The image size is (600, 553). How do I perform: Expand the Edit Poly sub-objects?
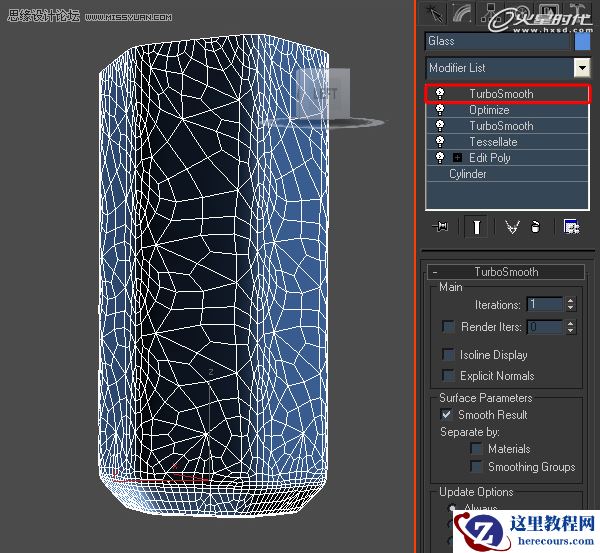(457, 158)
